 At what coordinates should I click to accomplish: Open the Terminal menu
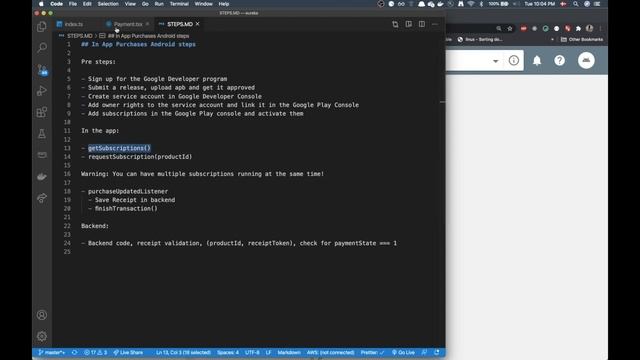point(179,4)
